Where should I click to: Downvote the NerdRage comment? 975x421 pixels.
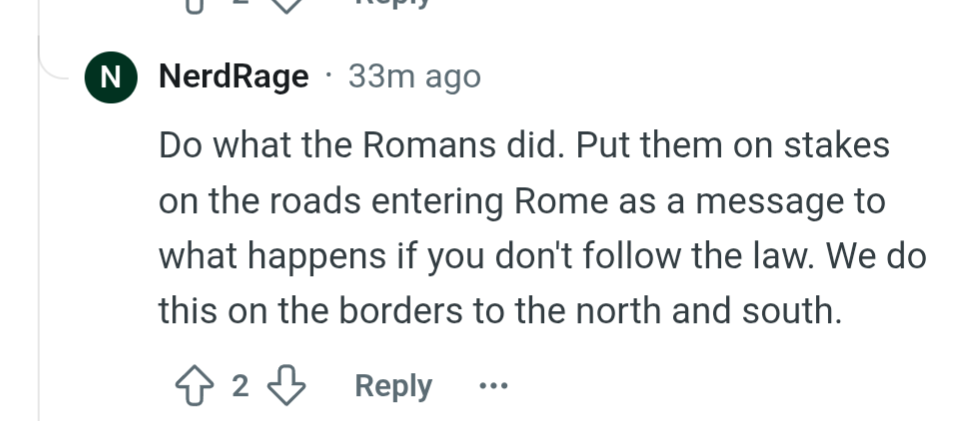pos(287,386)
